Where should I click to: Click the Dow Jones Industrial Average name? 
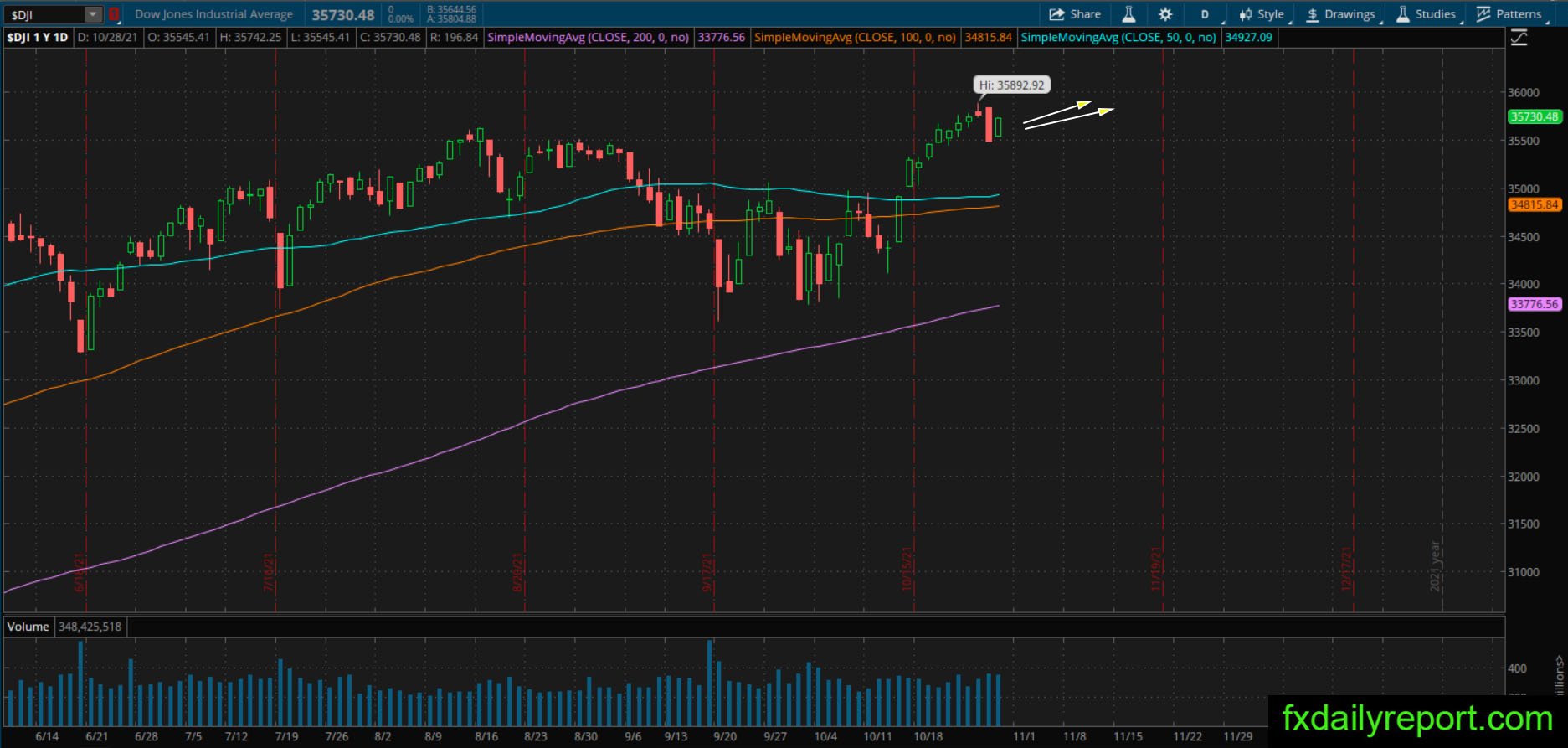pos(213,14)
